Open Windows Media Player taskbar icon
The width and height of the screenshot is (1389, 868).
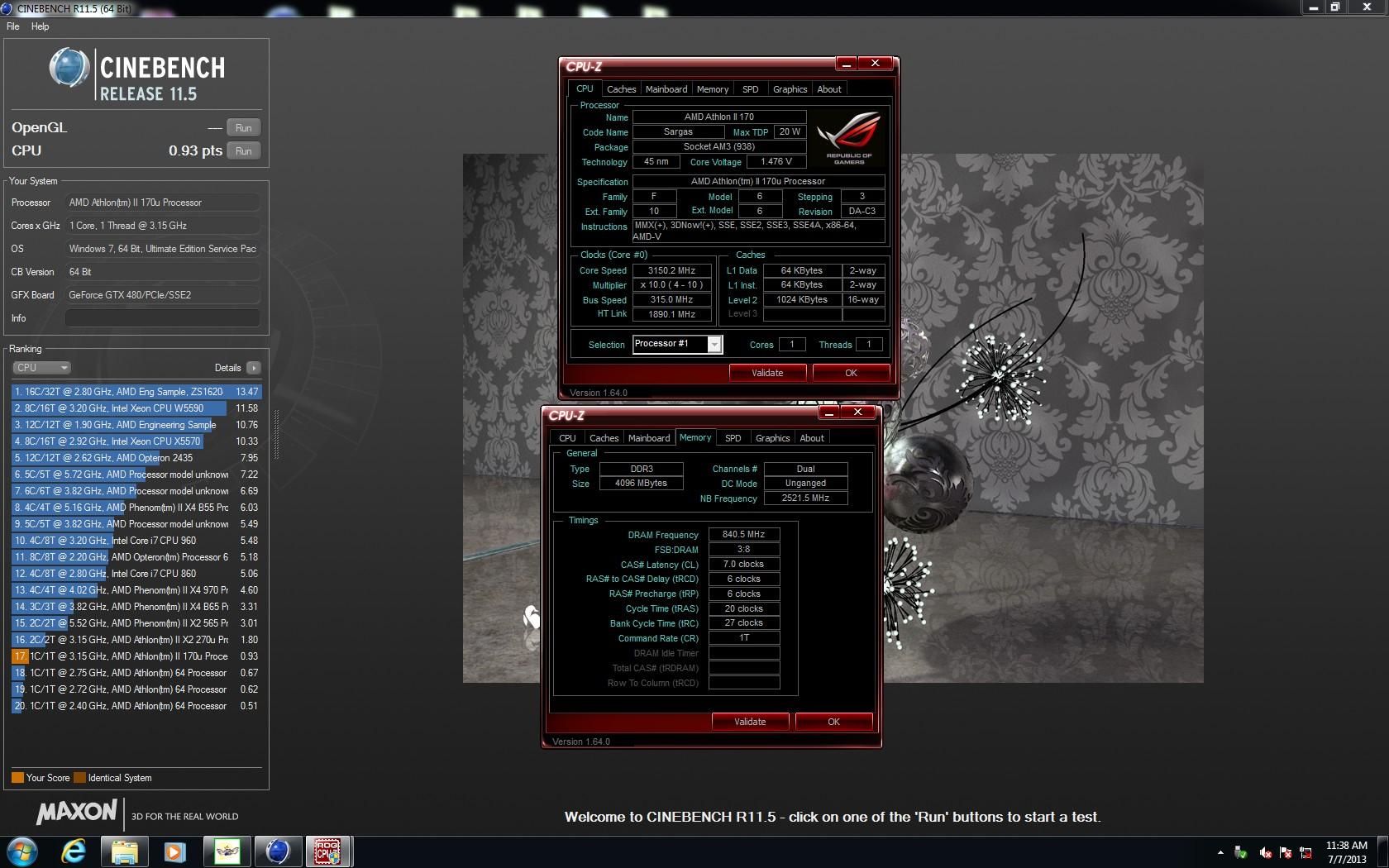(x=174, y=851)
